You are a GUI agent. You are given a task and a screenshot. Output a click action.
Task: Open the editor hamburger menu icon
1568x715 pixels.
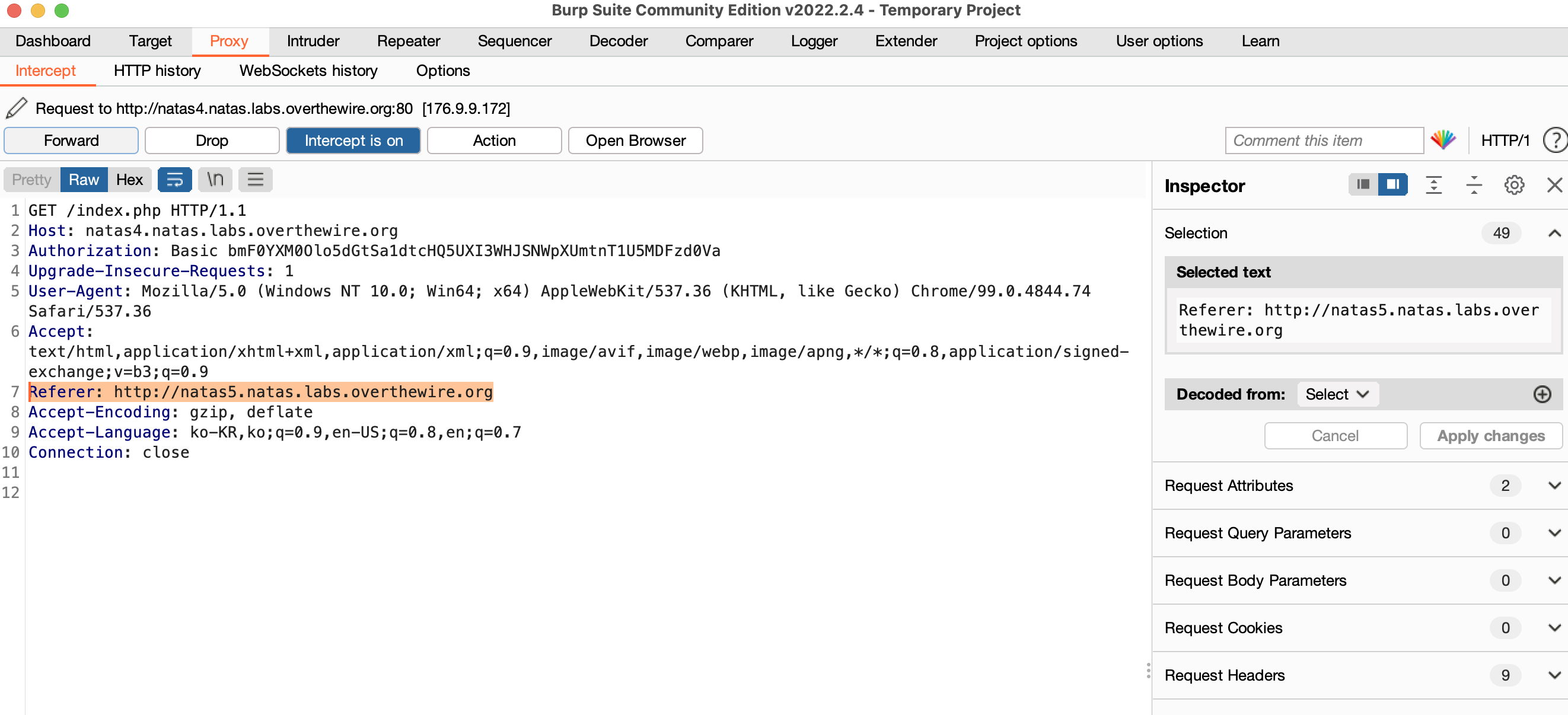[x=255, y=180]
